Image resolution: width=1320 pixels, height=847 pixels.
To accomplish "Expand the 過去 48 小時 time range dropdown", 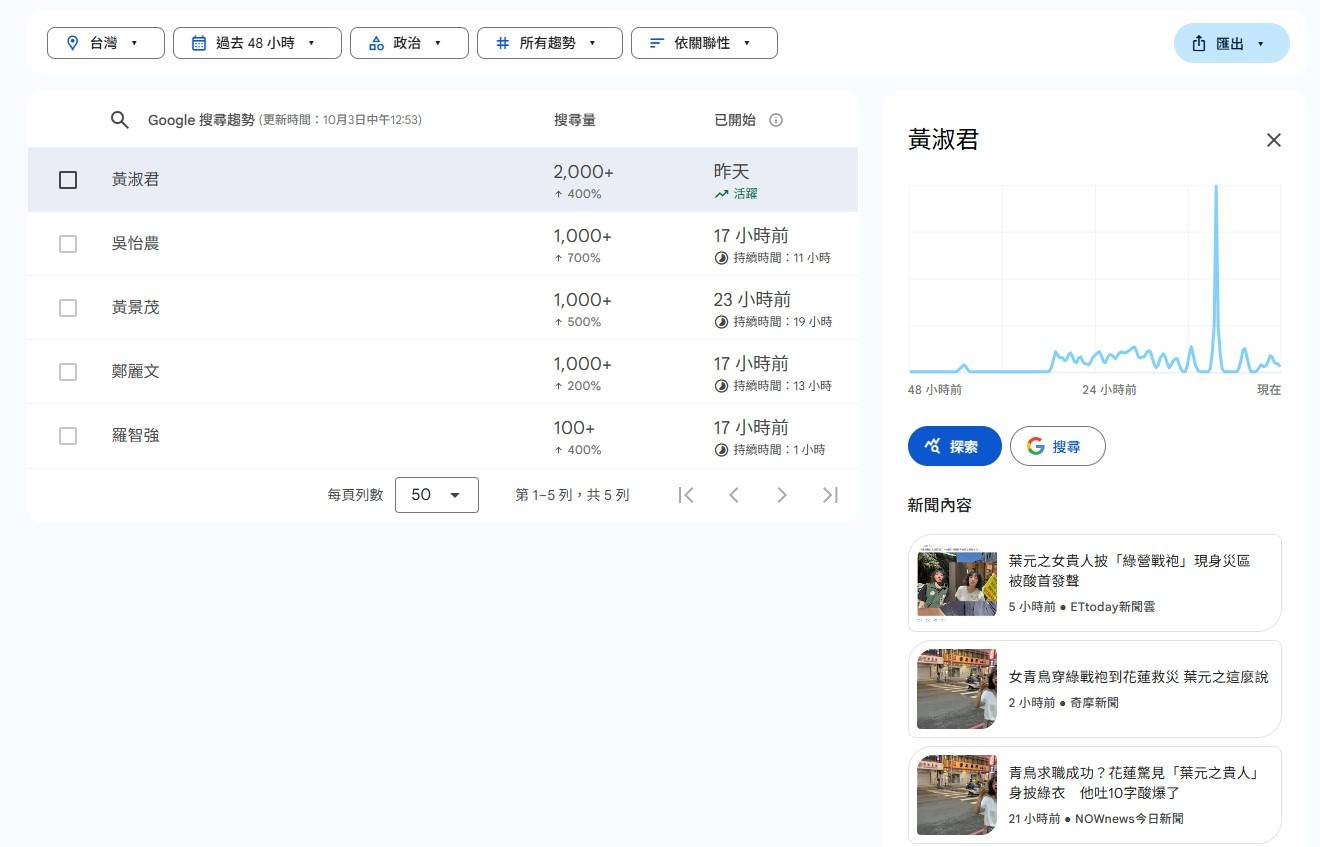I will tap(257, 43).
